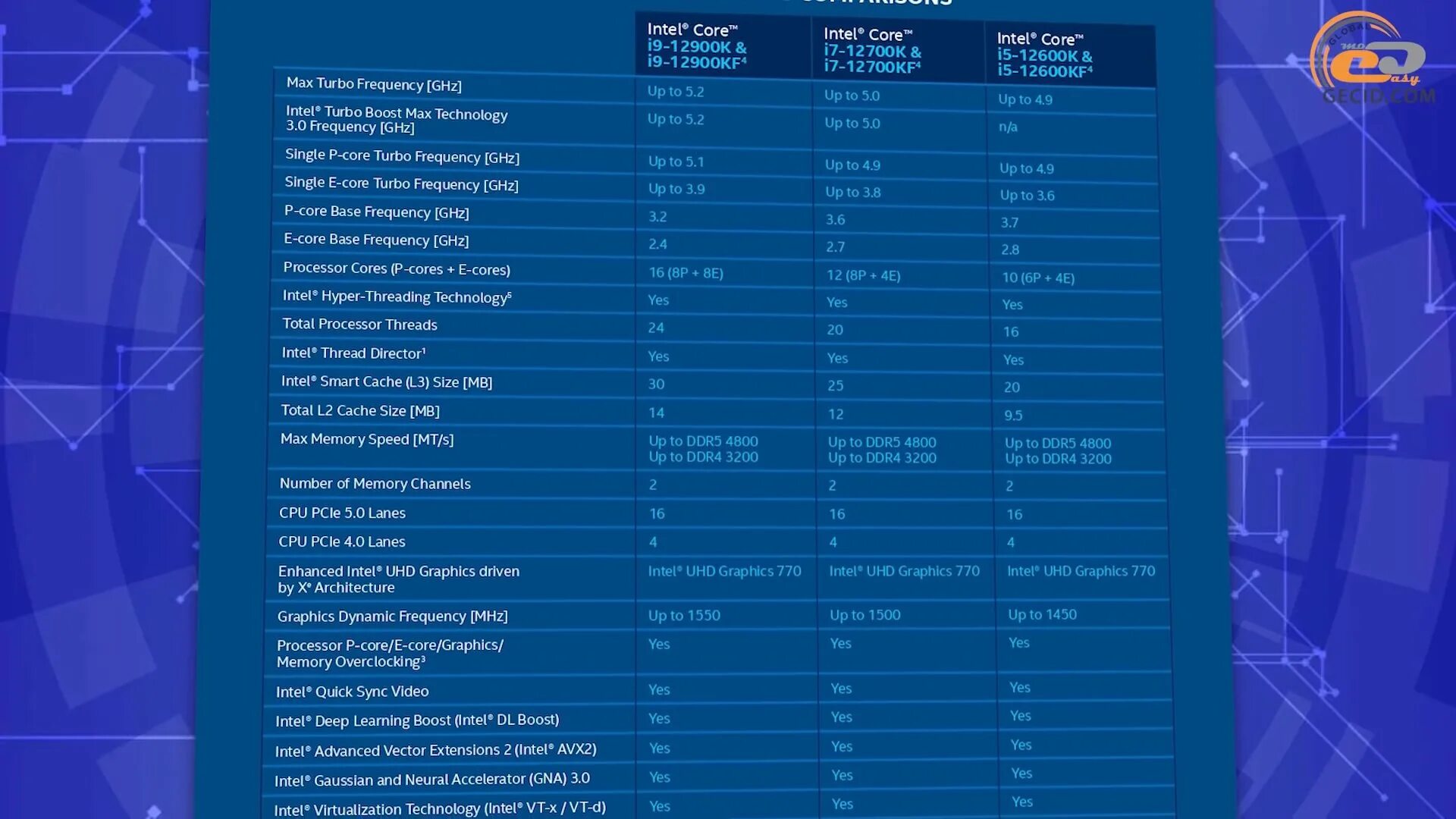This screenshot has height=819, width=1456.
Task: Click the 24 total threads value
Action: coord(656,328)
